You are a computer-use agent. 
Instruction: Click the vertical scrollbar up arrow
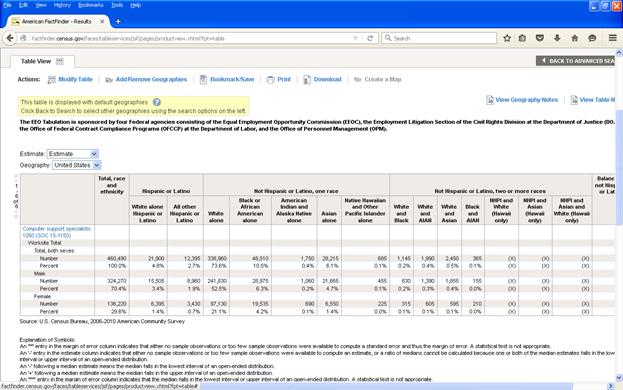619,52
